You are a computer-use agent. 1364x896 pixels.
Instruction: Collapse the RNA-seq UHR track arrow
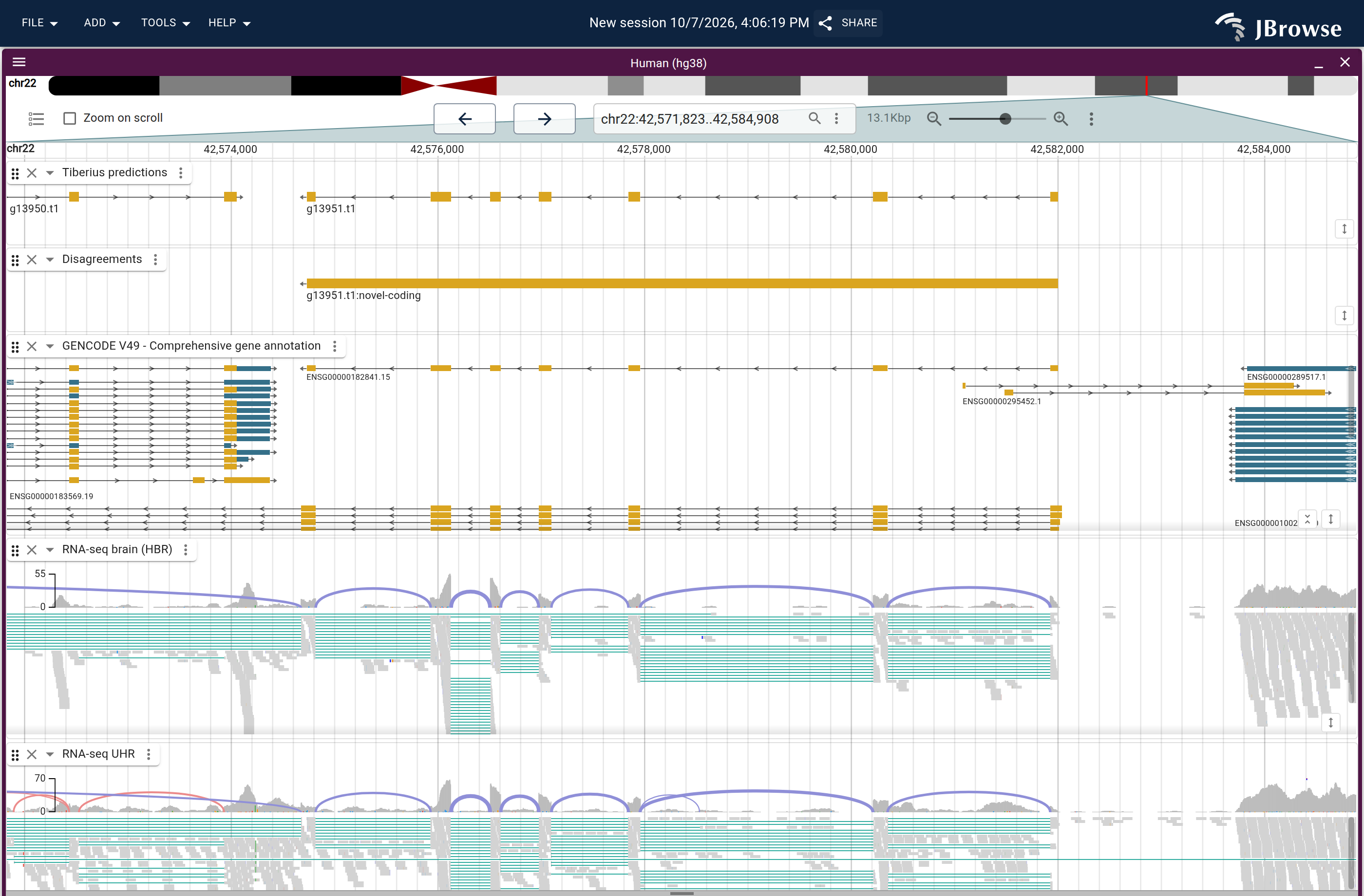pyautogui.click(x=50, y=754)
